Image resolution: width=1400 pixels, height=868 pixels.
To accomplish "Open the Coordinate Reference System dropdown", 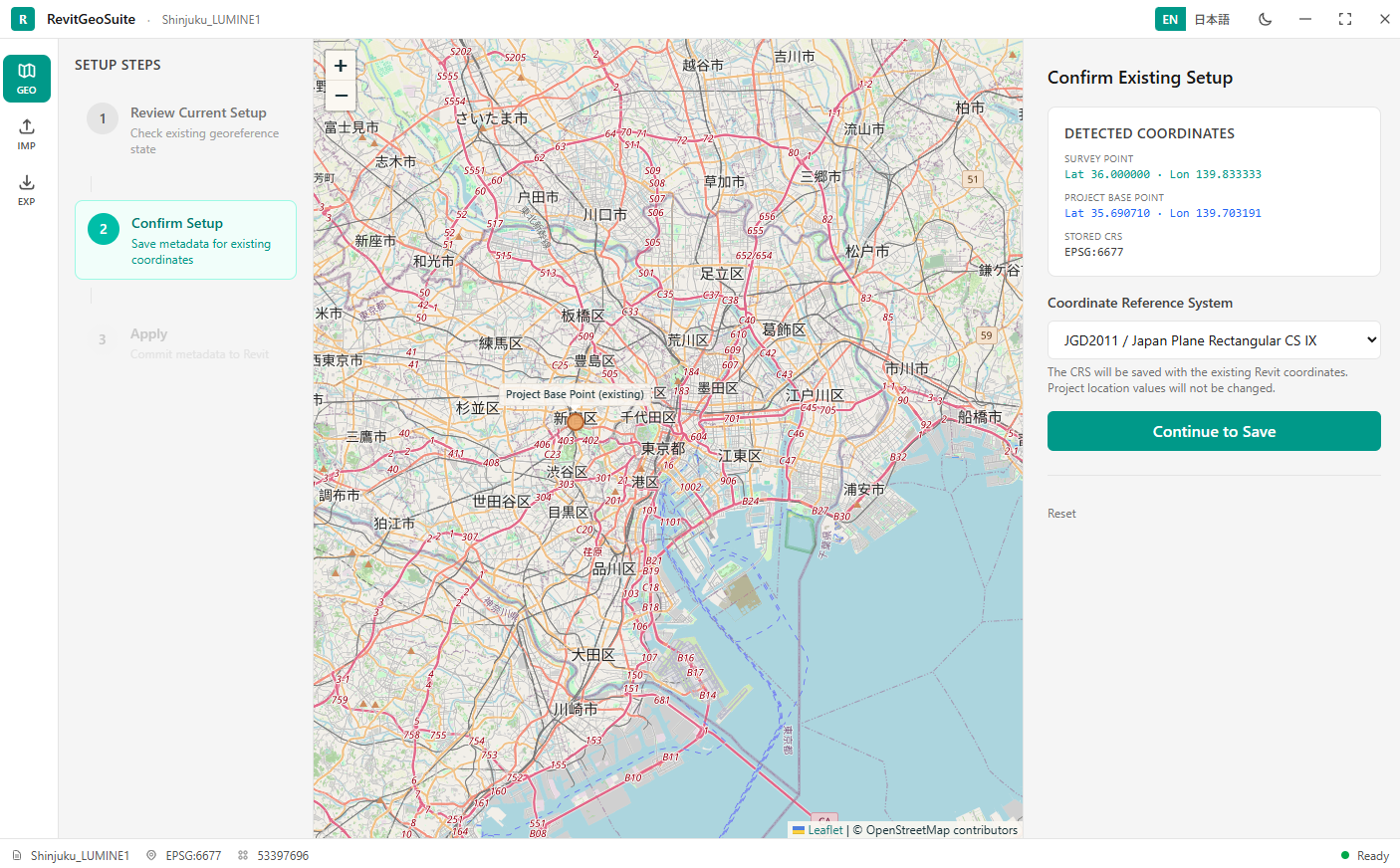I will [x=1214, y=339].
